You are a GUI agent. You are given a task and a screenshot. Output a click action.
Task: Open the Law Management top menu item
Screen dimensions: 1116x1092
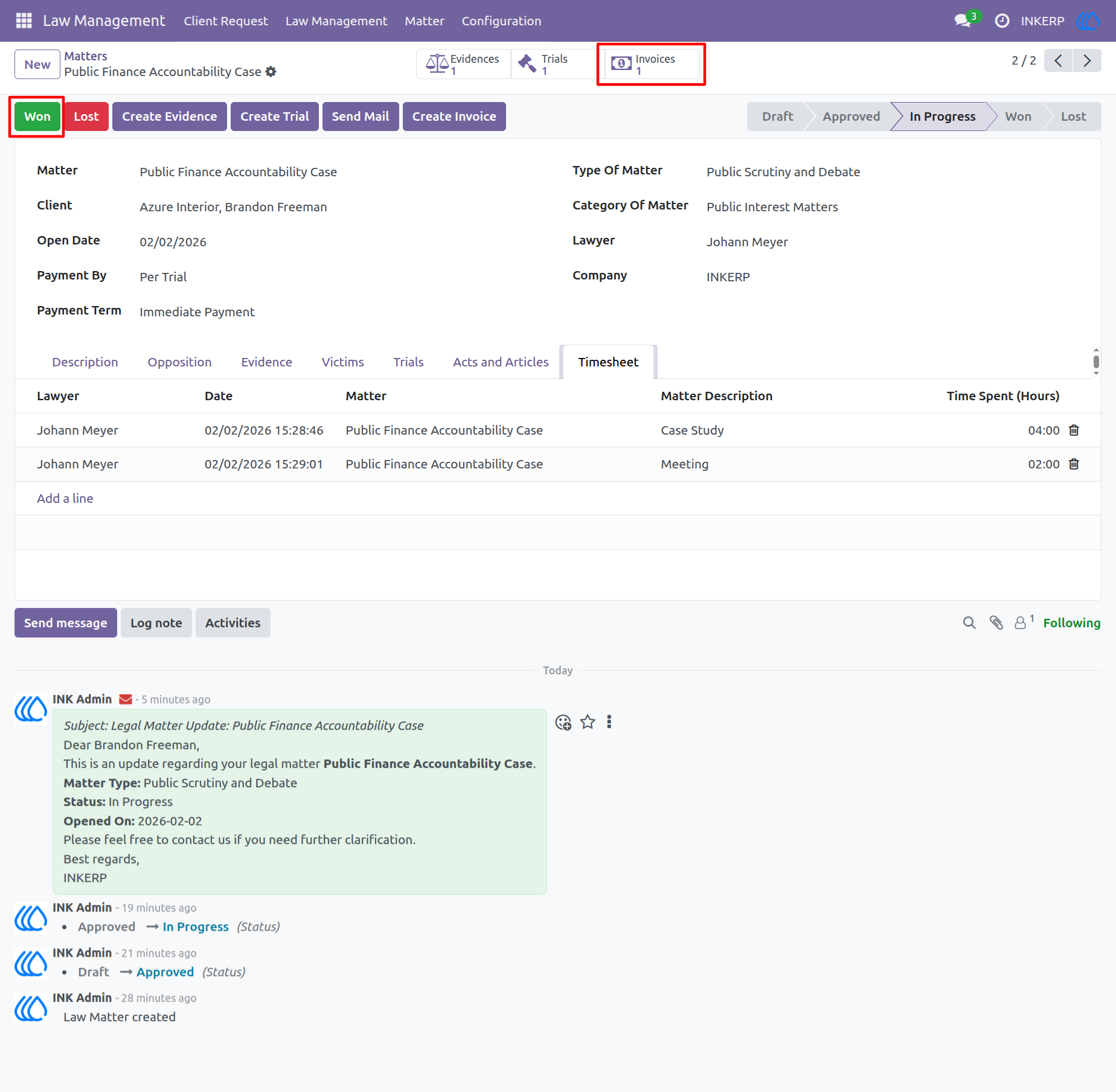tap(336, 21)
